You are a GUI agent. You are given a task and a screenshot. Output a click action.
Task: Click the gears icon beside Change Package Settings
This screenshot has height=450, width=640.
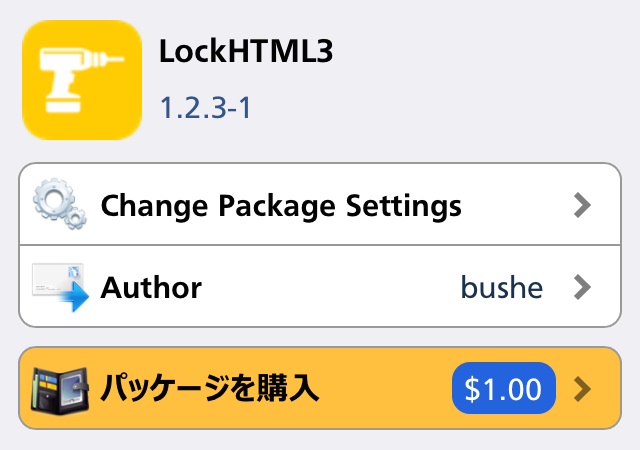(60, 204)
